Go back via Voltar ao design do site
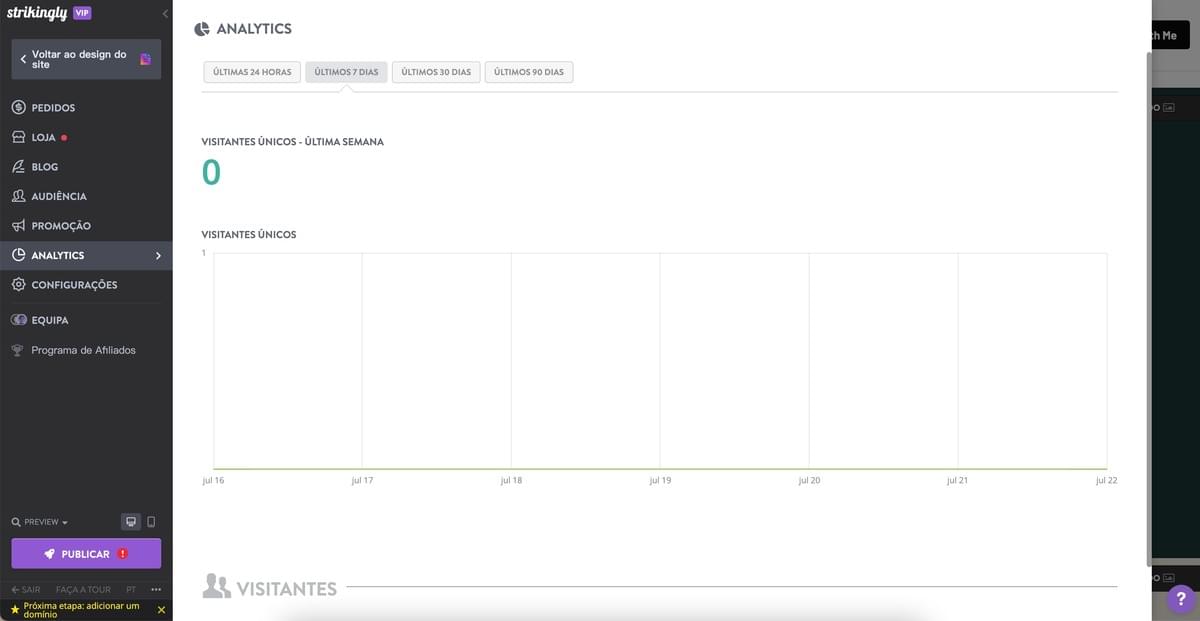Screen dimensions: 1200x621 point(86,59)
